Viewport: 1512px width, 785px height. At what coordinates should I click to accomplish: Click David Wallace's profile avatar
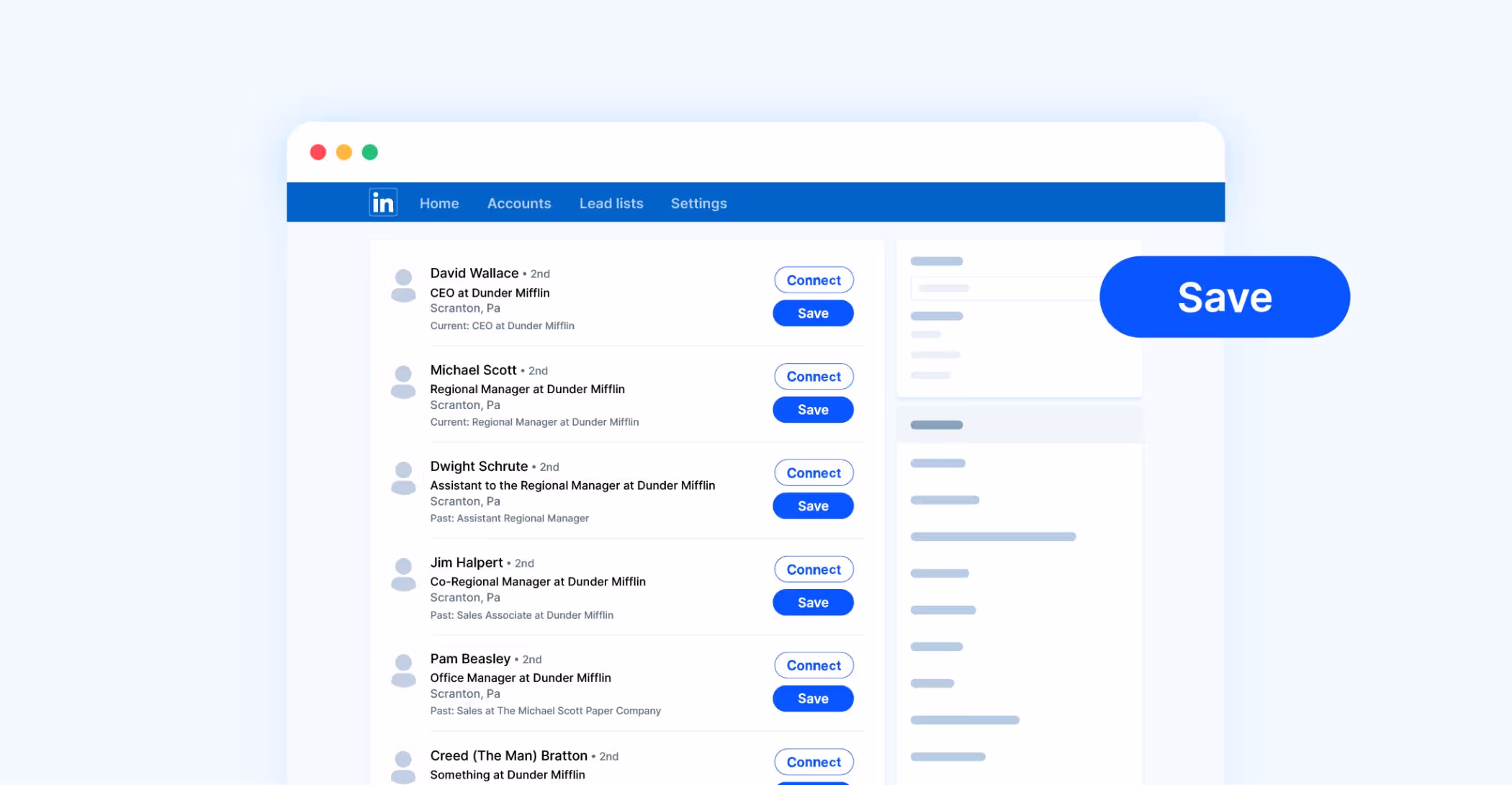(x=403, y=286)
